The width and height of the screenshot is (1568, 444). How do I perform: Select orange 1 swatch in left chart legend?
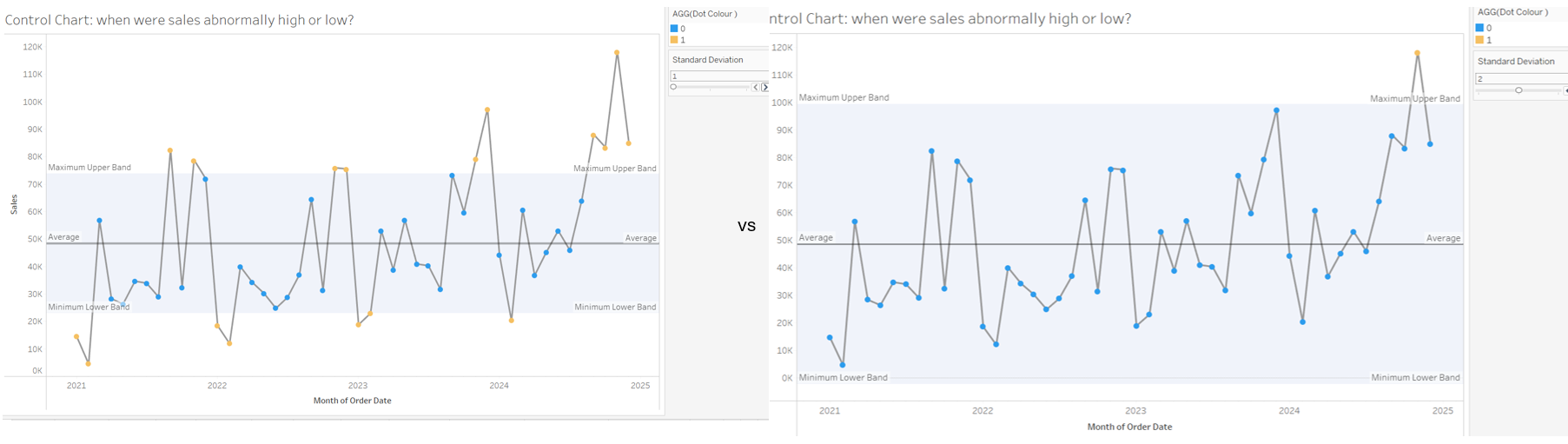pyautogui.click(x=674, y=40)
